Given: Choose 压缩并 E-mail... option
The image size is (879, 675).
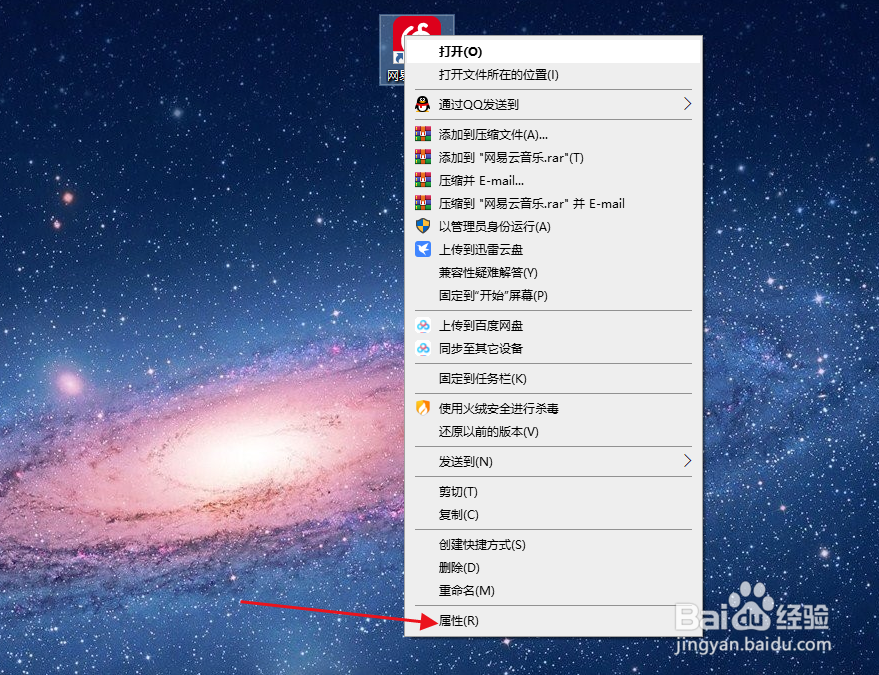Looking at the screenshot, I should pos(553,181).
